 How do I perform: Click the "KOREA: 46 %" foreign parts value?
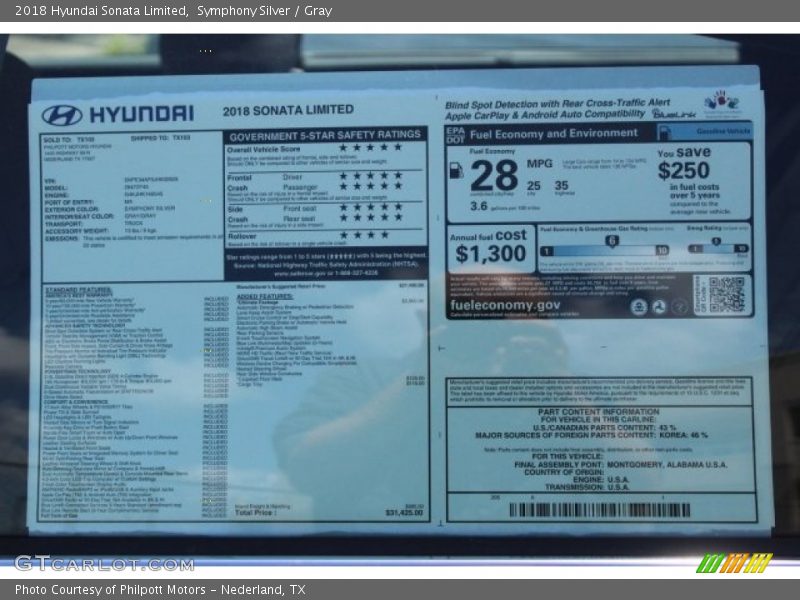[x=684, y=435]
